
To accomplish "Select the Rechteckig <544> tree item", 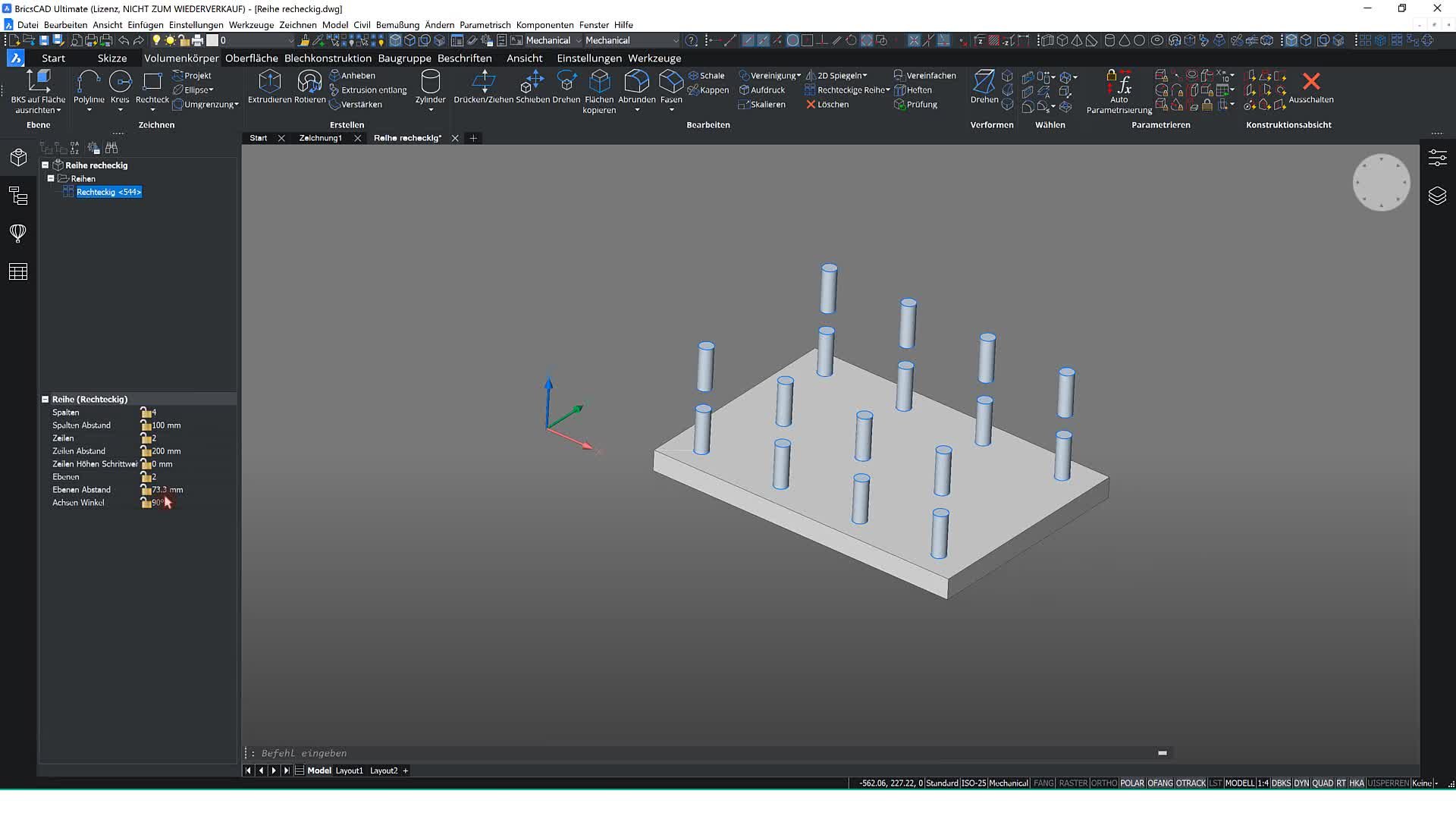I will pyautogui.click(x=108, y=192).
